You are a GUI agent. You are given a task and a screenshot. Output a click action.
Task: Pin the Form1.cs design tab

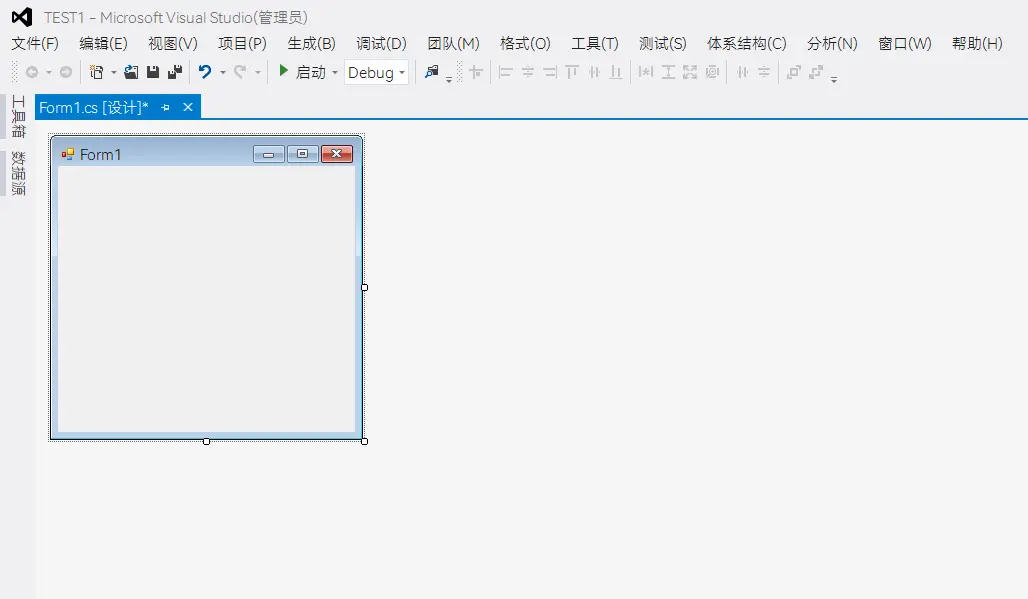pos(166,107)
